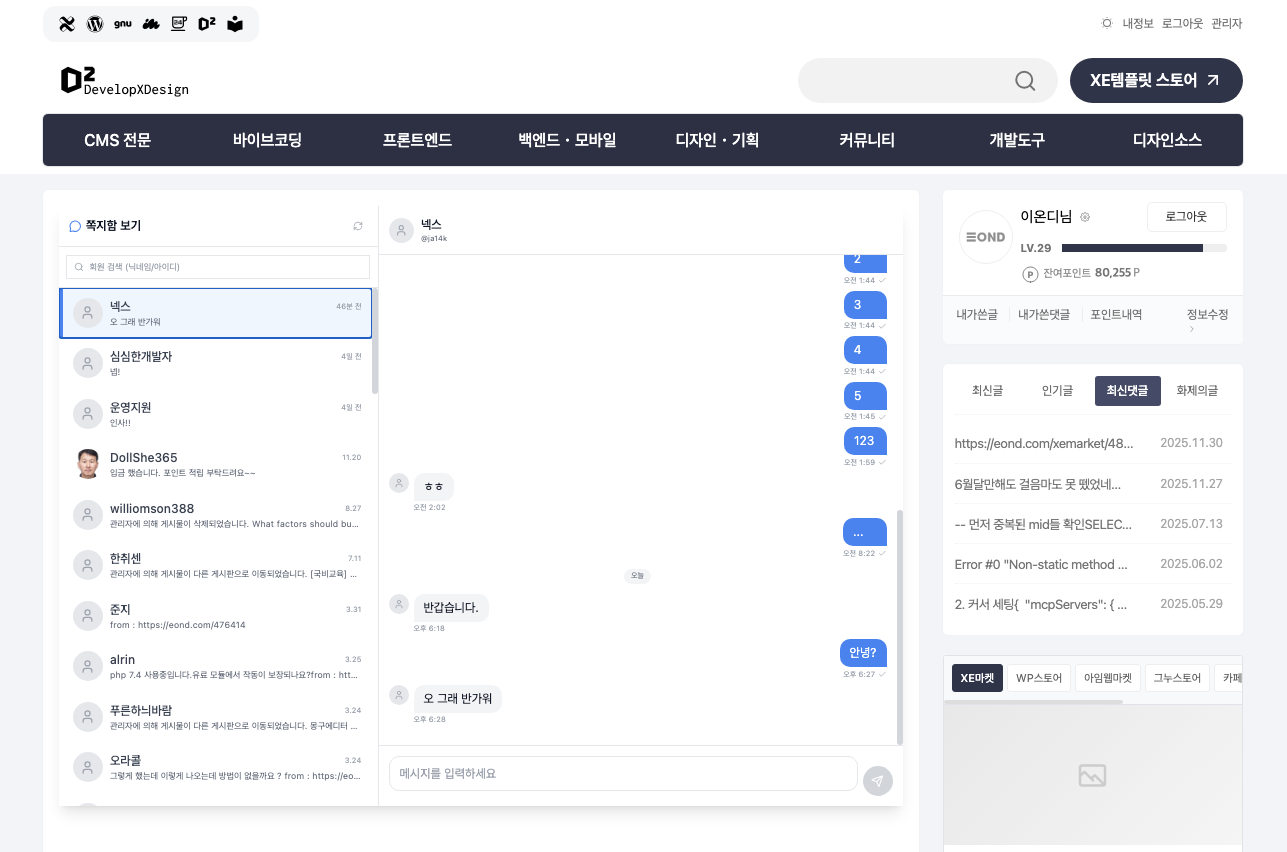Send message with paper plane icon
The height and width of the screenshot is (852, 1287).
tap(877, 781)
